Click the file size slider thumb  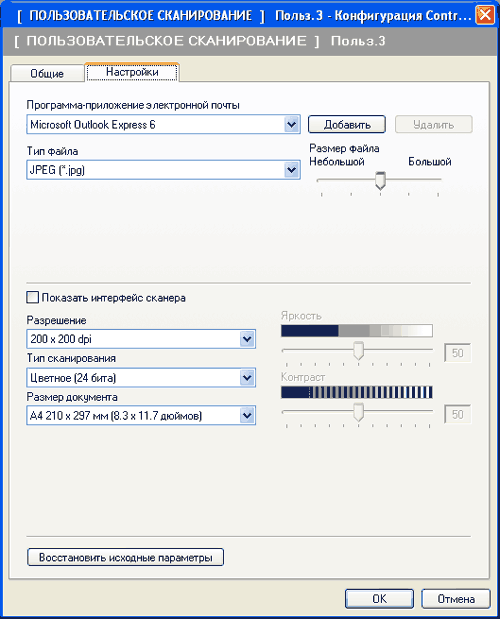(x=380, y=180)
